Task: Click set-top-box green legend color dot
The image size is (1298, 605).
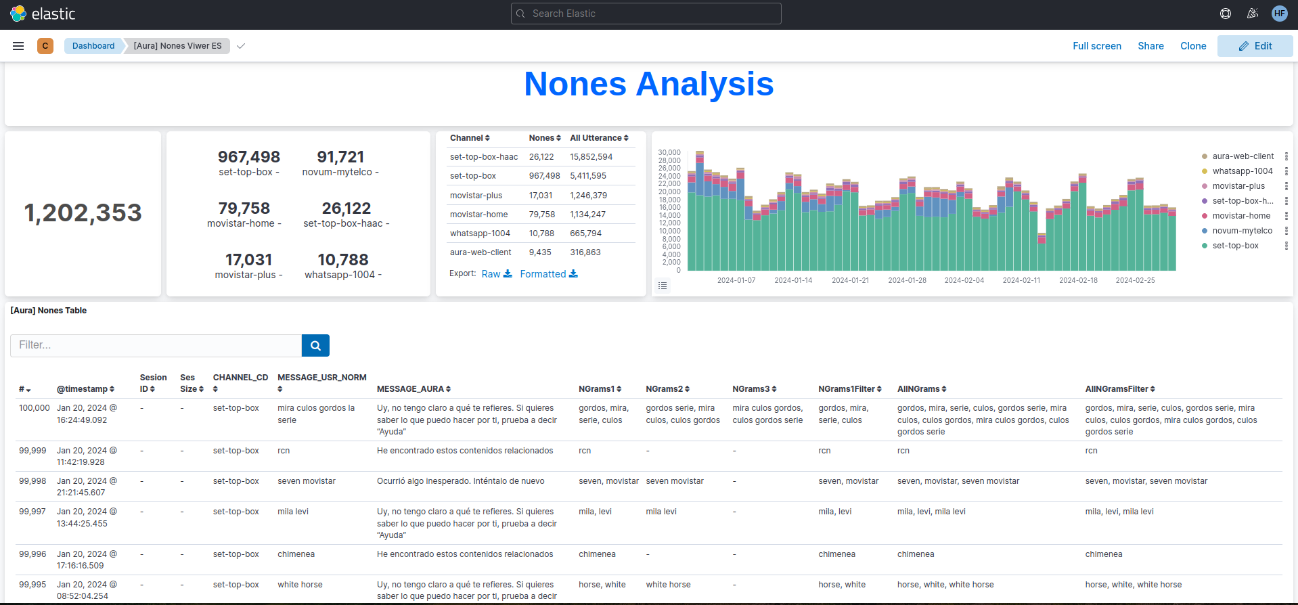Action: [x=1204, y=245]
